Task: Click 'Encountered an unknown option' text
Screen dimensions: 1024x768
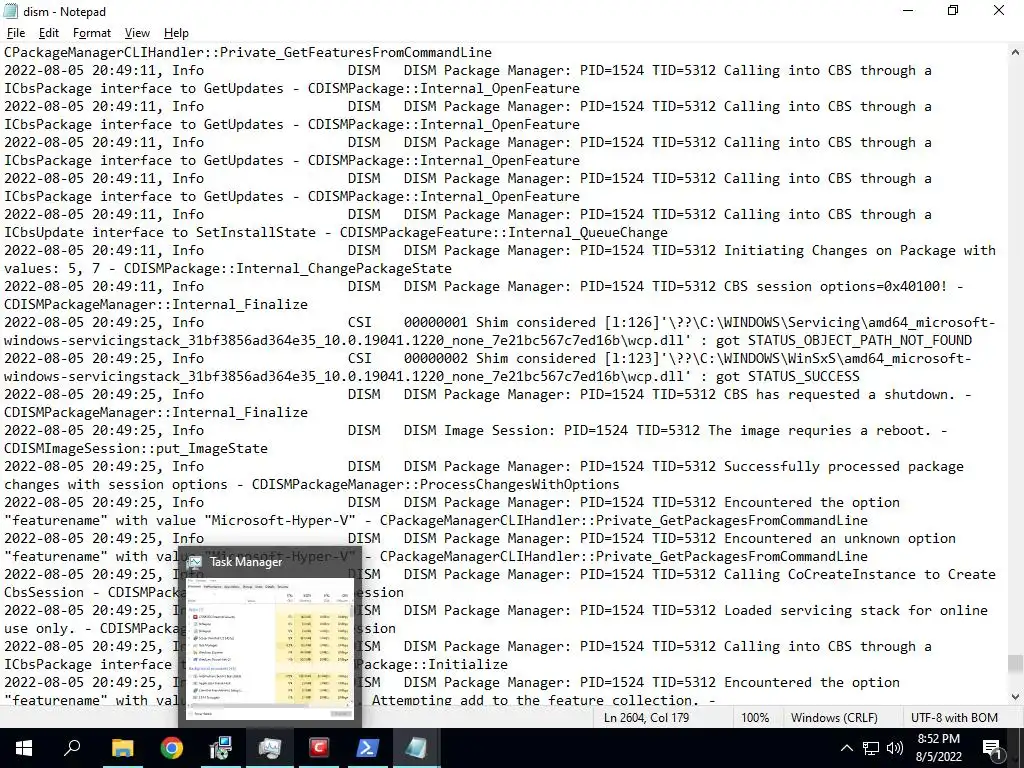Action: pos(839,539)
